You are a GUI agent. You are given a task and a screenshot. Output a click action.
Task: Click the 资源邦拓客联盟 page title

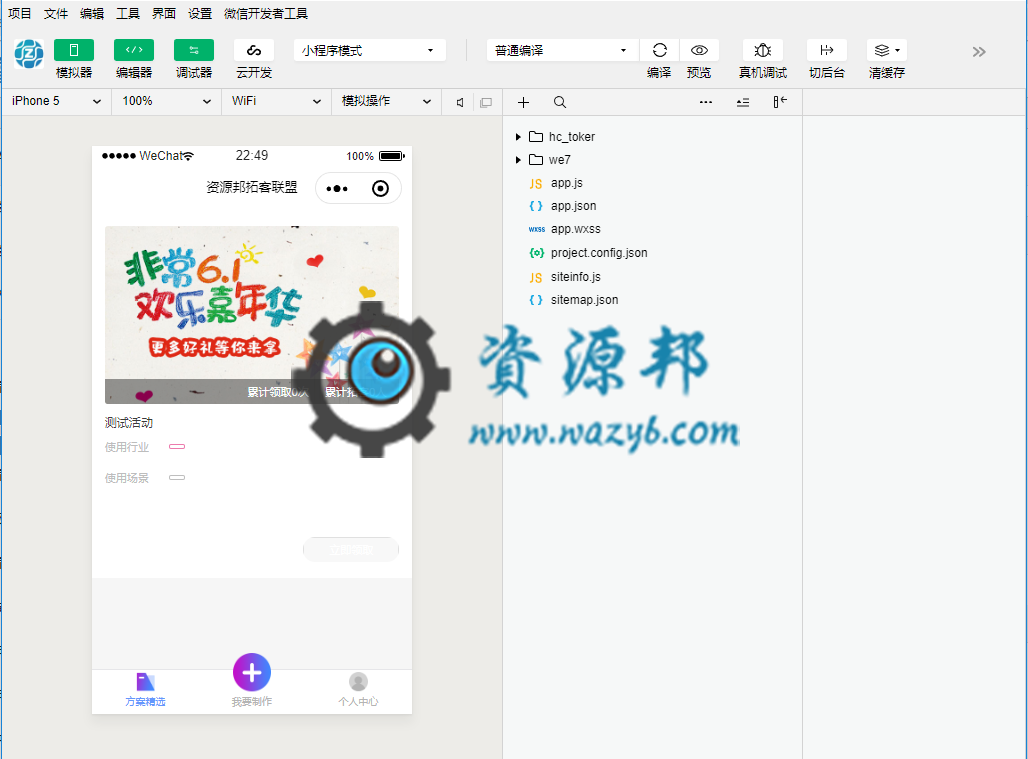252,187
